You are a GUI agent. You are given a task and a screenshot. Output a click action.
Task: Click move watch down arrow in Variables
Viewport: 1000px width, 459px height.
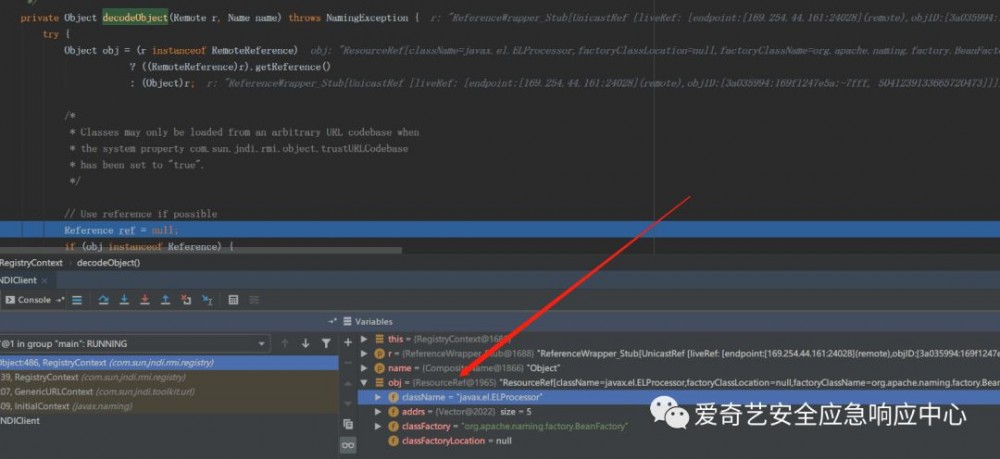(348, 404)
